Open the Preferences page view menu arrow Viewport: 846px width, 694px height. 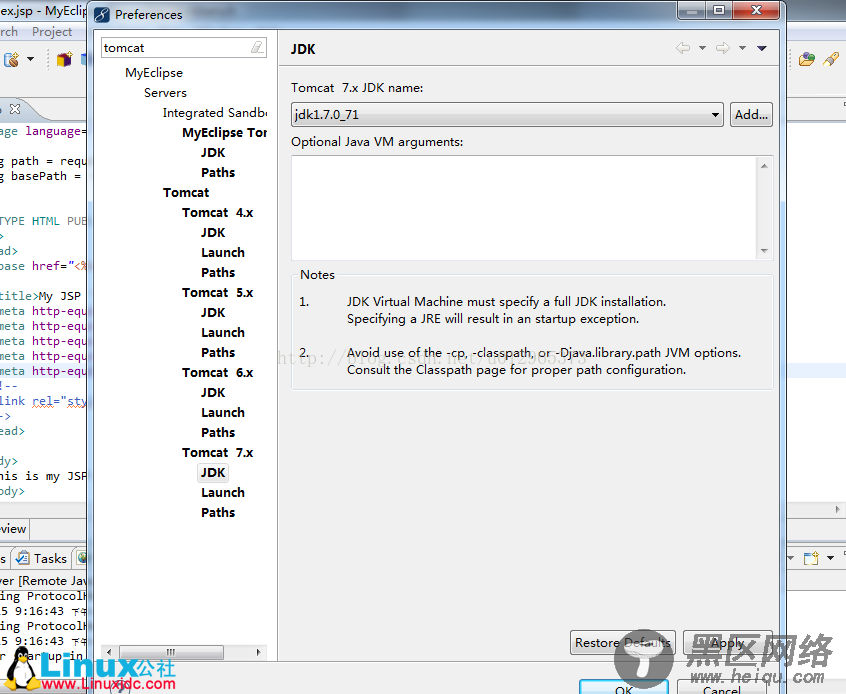pyautogui.click(x=762, y=48)
